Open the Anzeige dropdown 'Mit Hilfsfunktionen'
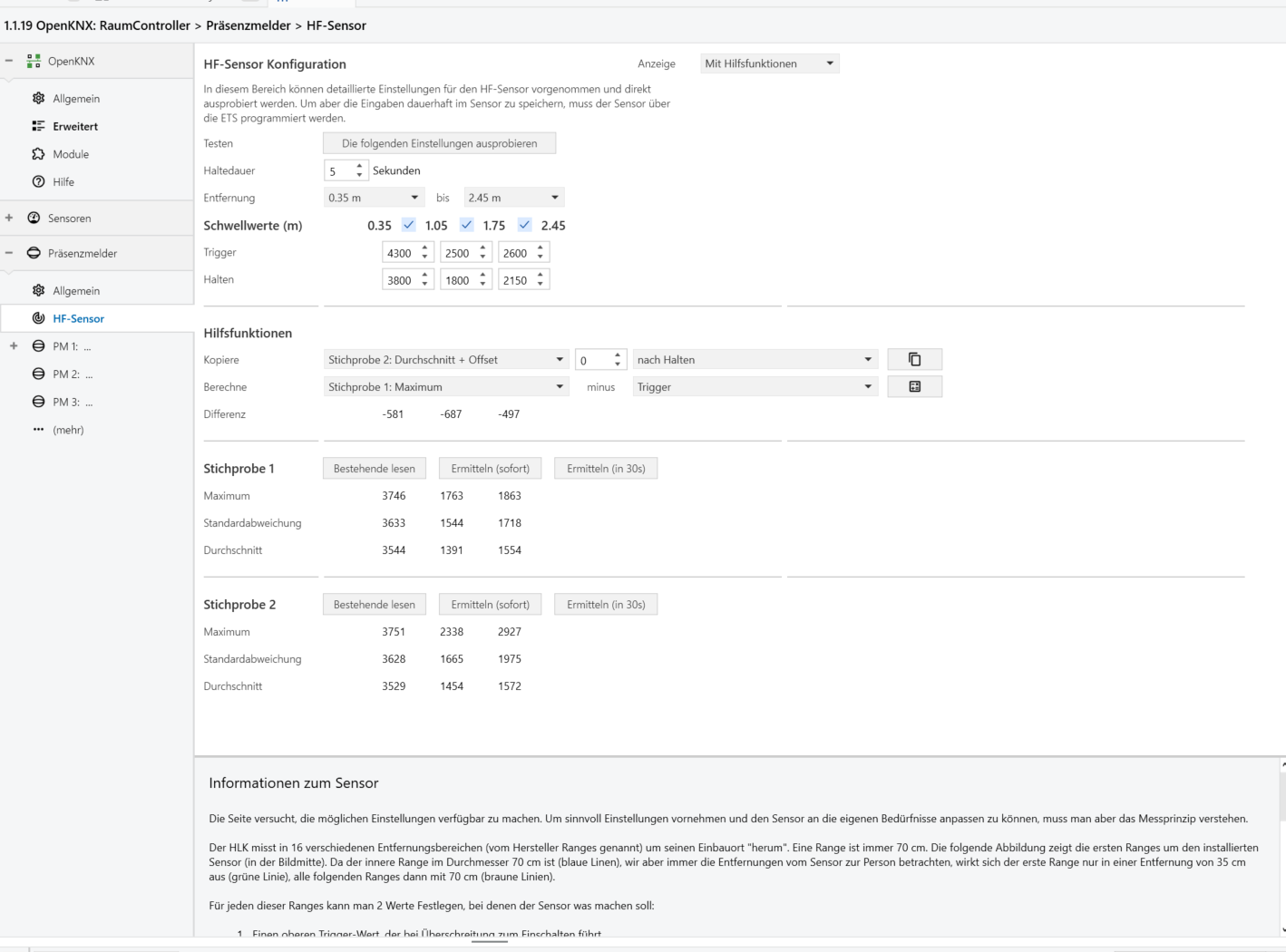 coord(769,63)
